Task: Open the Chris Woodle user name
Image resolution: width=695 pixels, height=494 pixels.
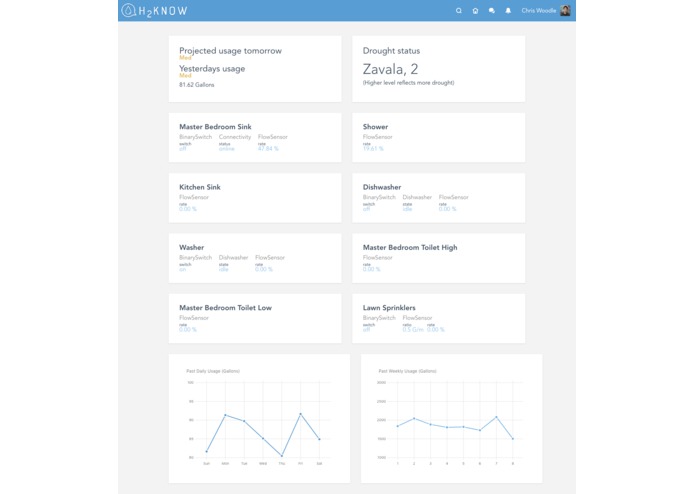Action: (539, 11)
